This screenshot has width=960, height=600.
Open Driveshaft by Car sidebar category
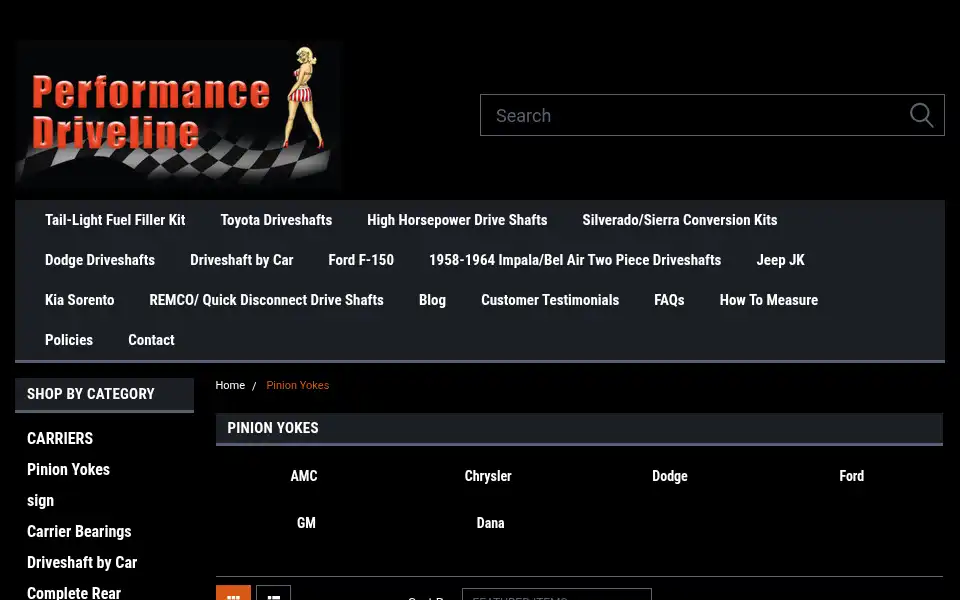click(x=82, y=563)
